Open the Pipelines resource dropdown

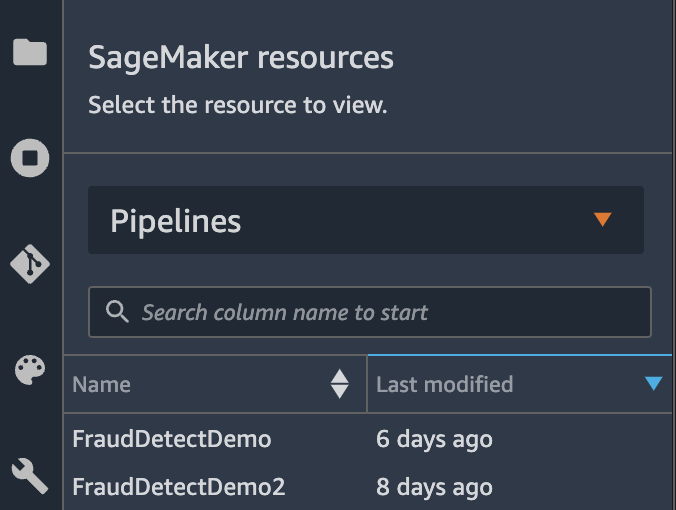pyautogui.click(x=366, y=220)
